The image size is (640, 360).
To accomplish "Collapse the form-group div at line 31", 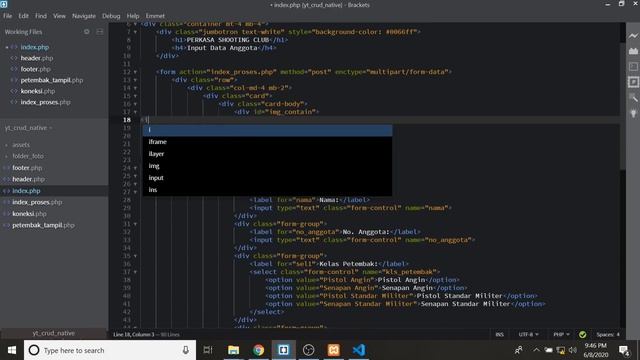I will 135,224.
